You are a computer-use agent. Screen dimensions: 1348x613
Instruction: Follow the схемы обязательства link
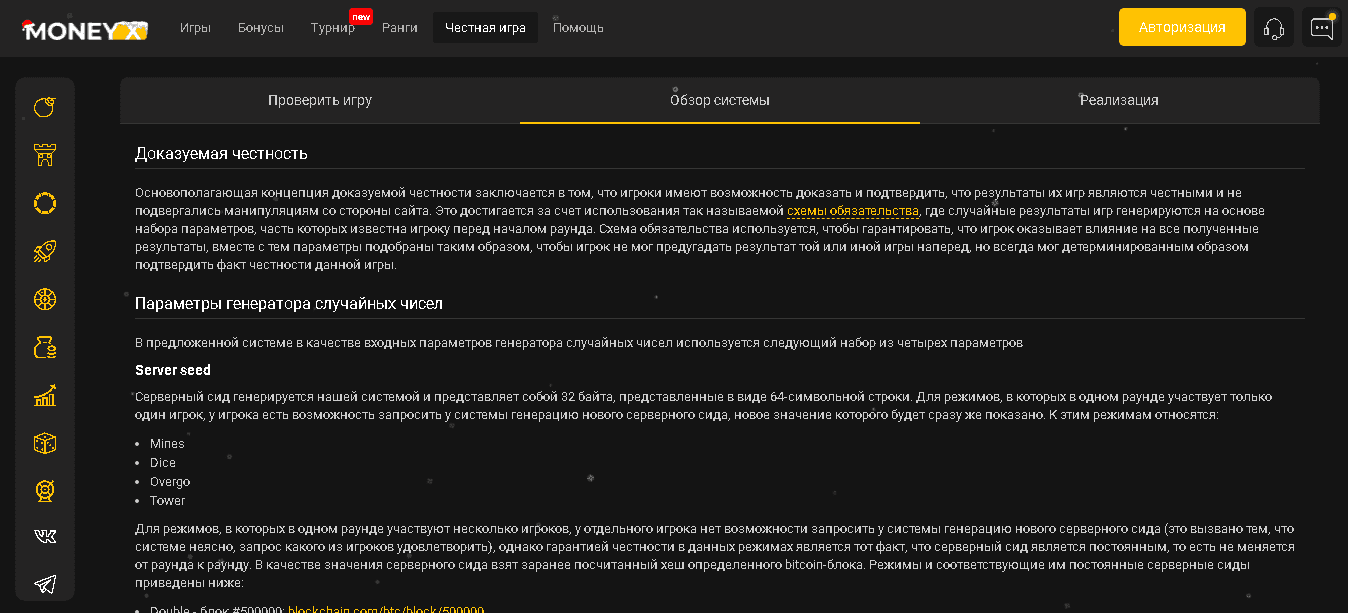pos(852,211)
